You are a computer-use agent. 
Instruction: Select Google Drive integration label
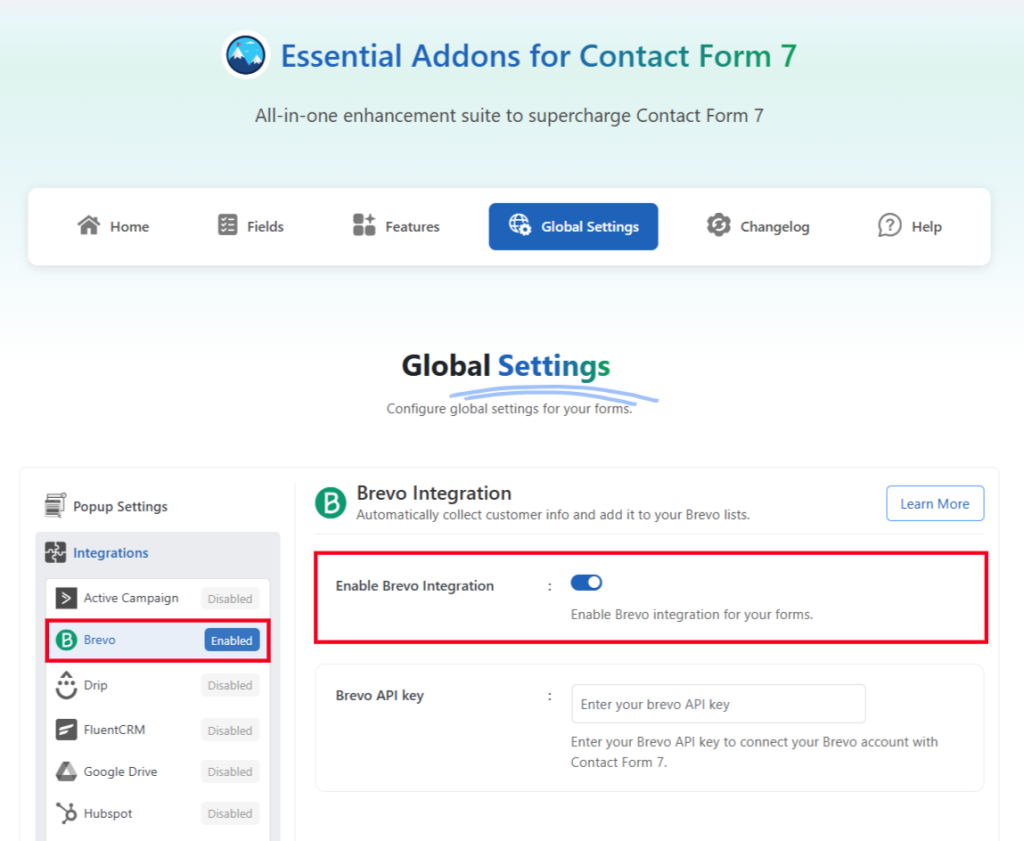tap(120, 772)
